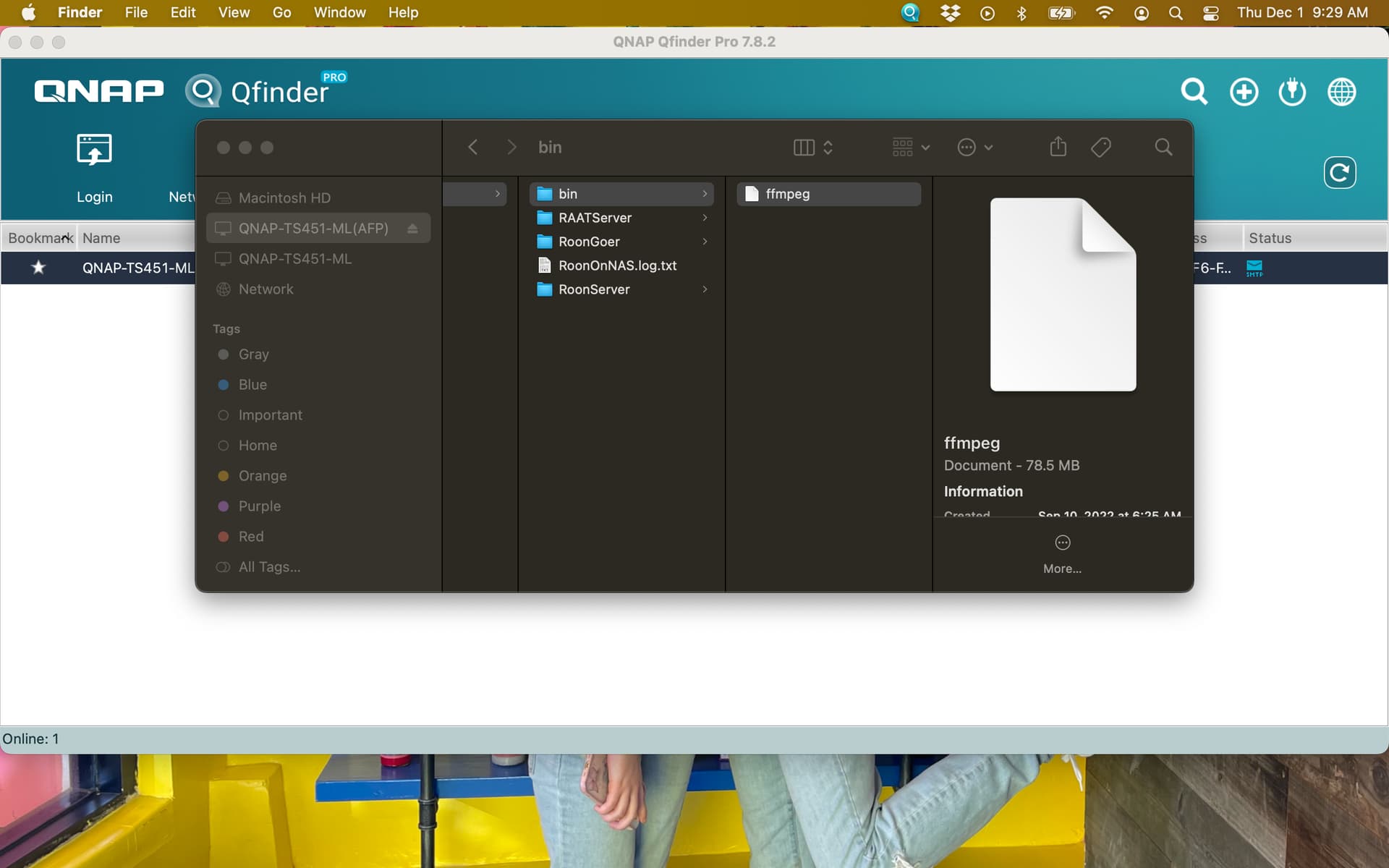The image size is (1389, 868).
Task: Go forward in Finder window
Action: point(511,147)
